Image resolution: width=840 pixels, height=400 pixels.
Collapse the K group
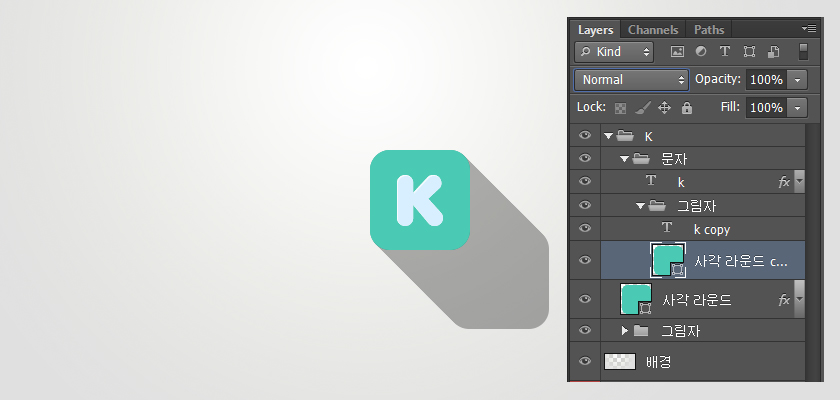(x=608, y=136)
